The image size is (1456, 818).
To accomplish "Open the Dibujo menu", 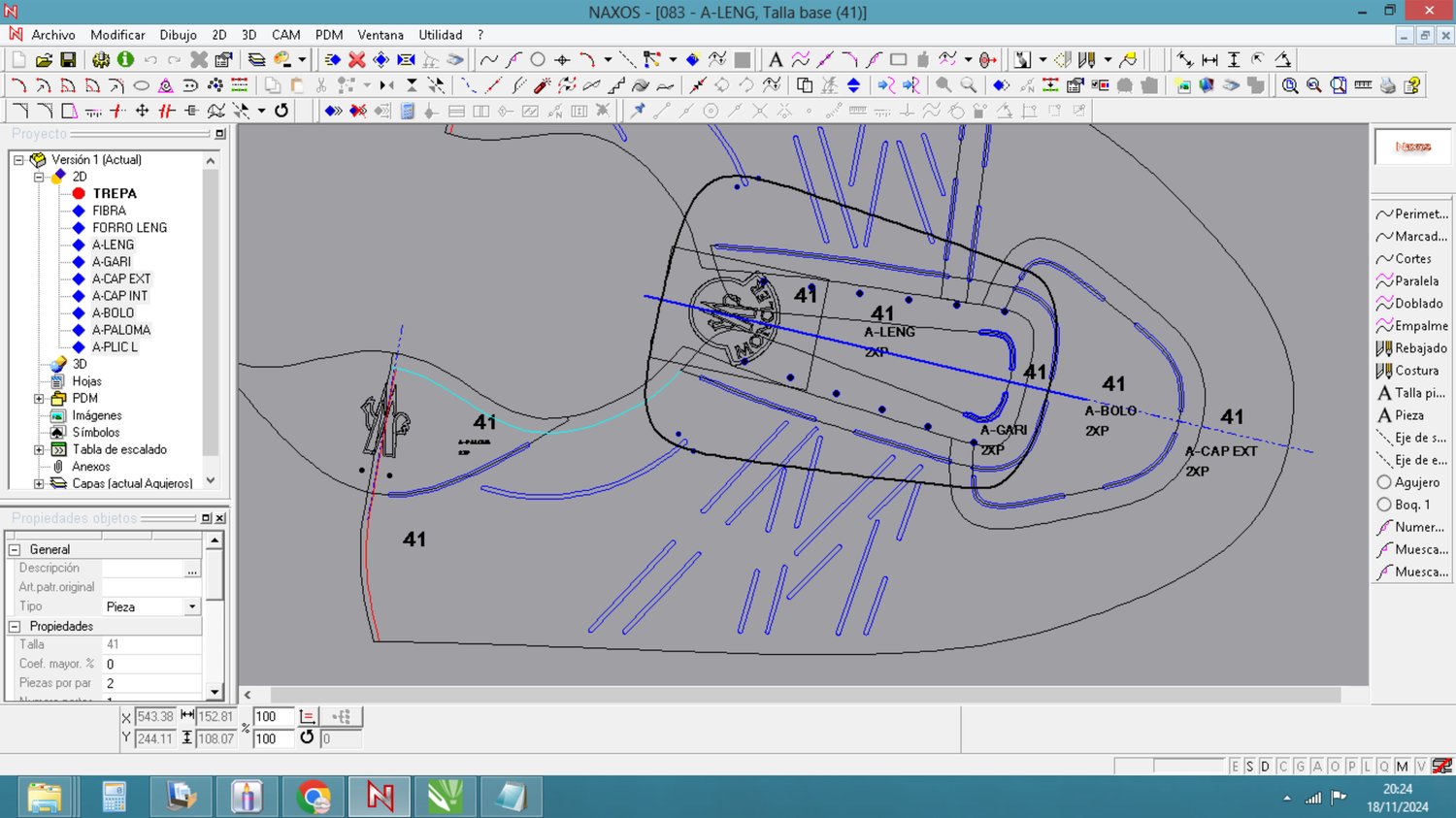I will 178,35.
